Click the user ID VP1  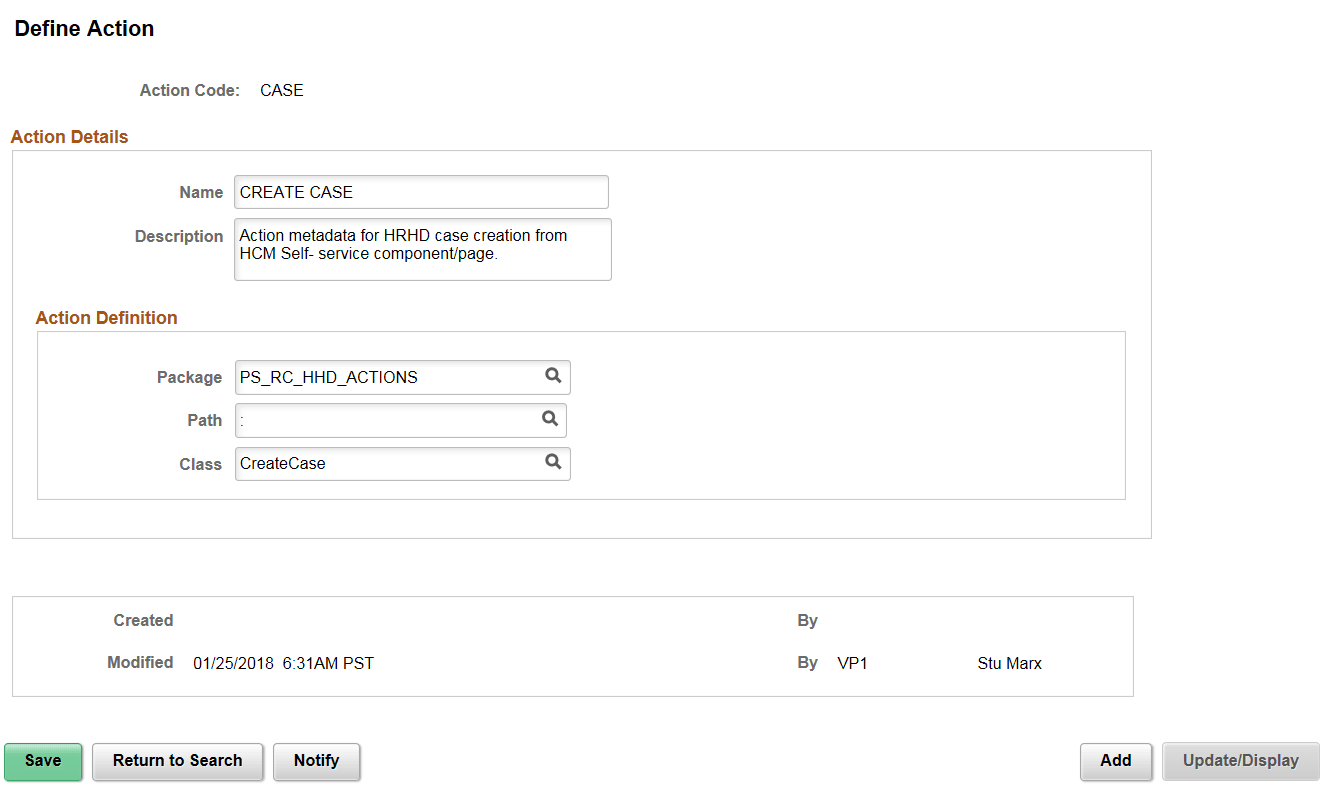[x=852, y=662]
